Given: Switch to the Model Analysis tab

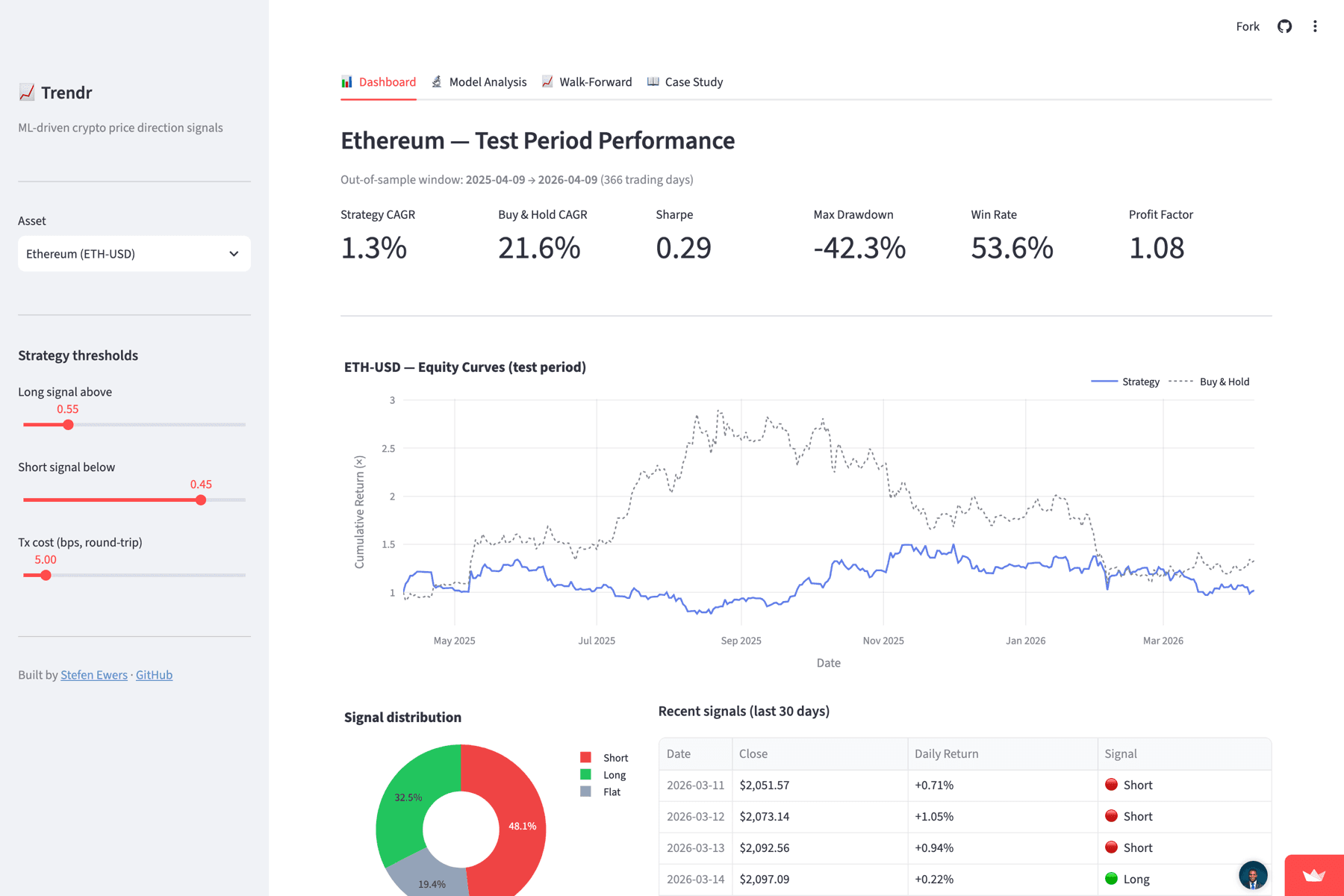Looking at the screenshot, I should point(479,82).
